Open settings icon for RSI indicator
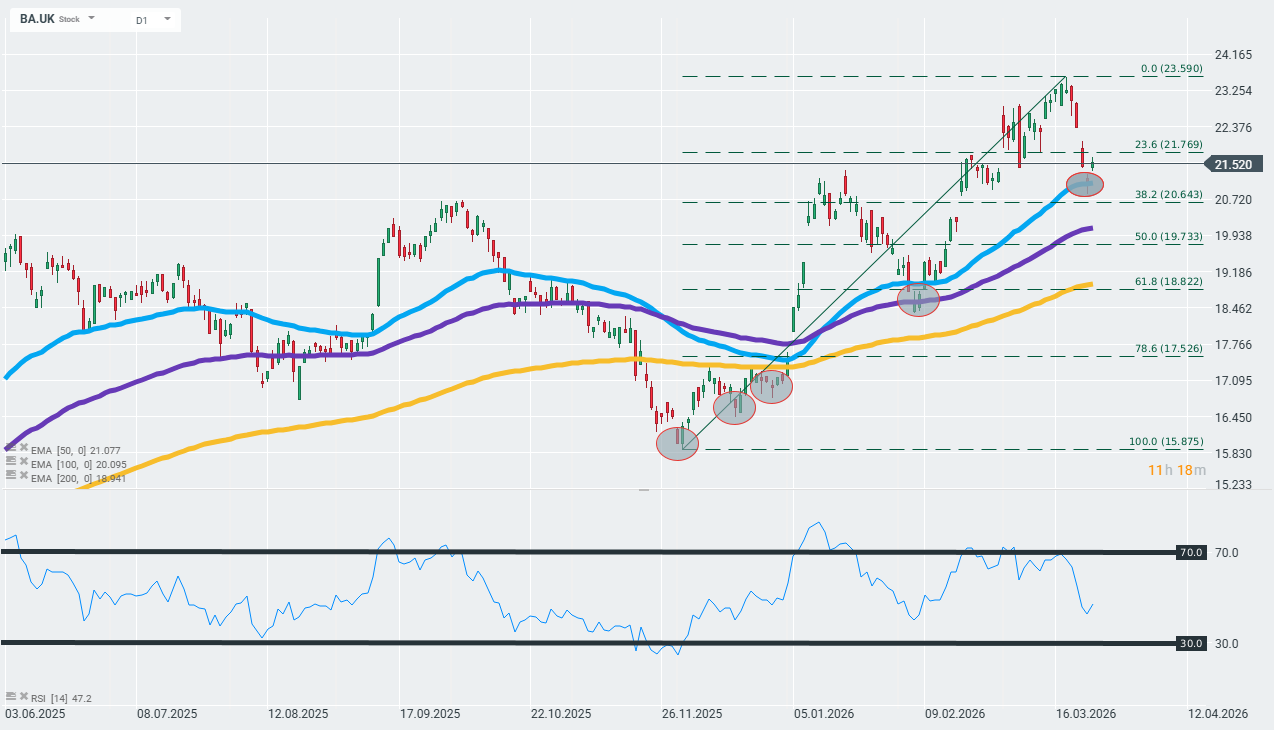This screenshot has width=1274, height=730. pos(11,696)
